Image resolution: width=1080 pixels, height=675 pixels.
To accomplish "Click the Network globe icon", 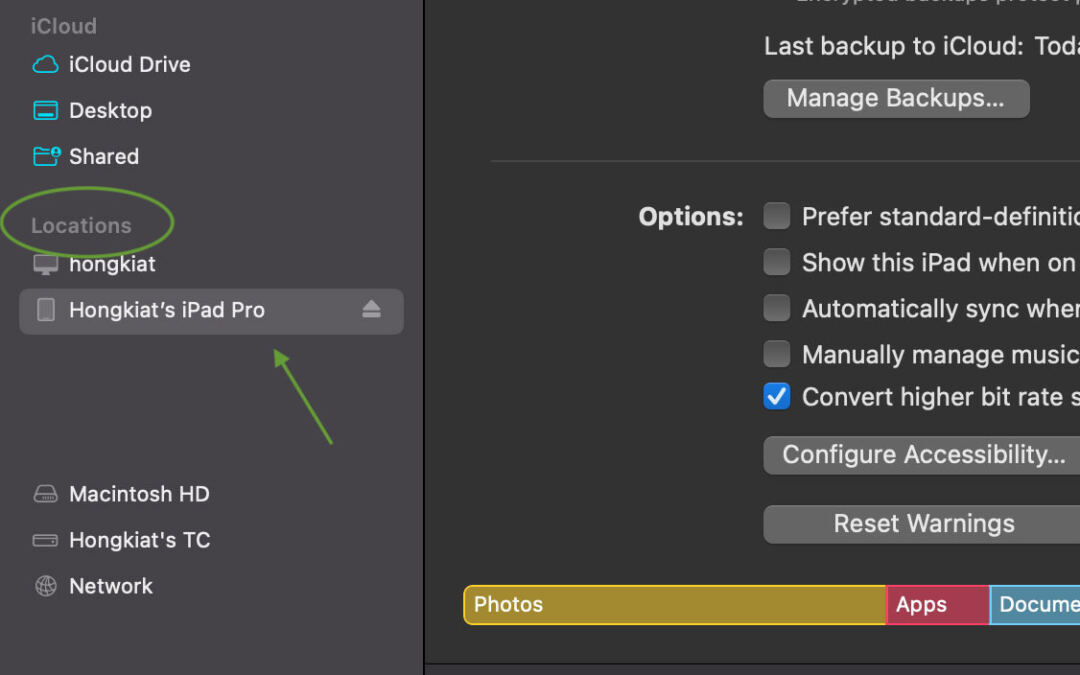I will [x=46, y=586].
